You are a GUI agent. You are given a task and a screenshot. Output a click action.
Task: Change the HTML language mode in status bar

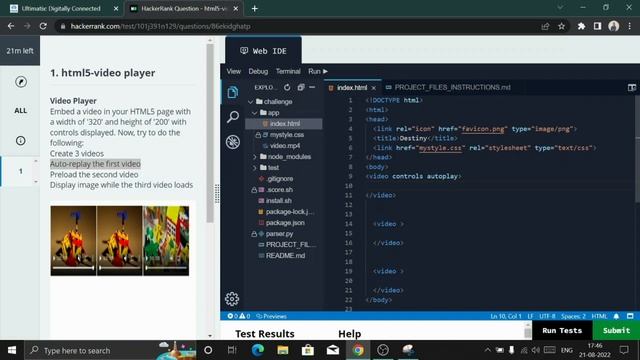pos(599,316)
